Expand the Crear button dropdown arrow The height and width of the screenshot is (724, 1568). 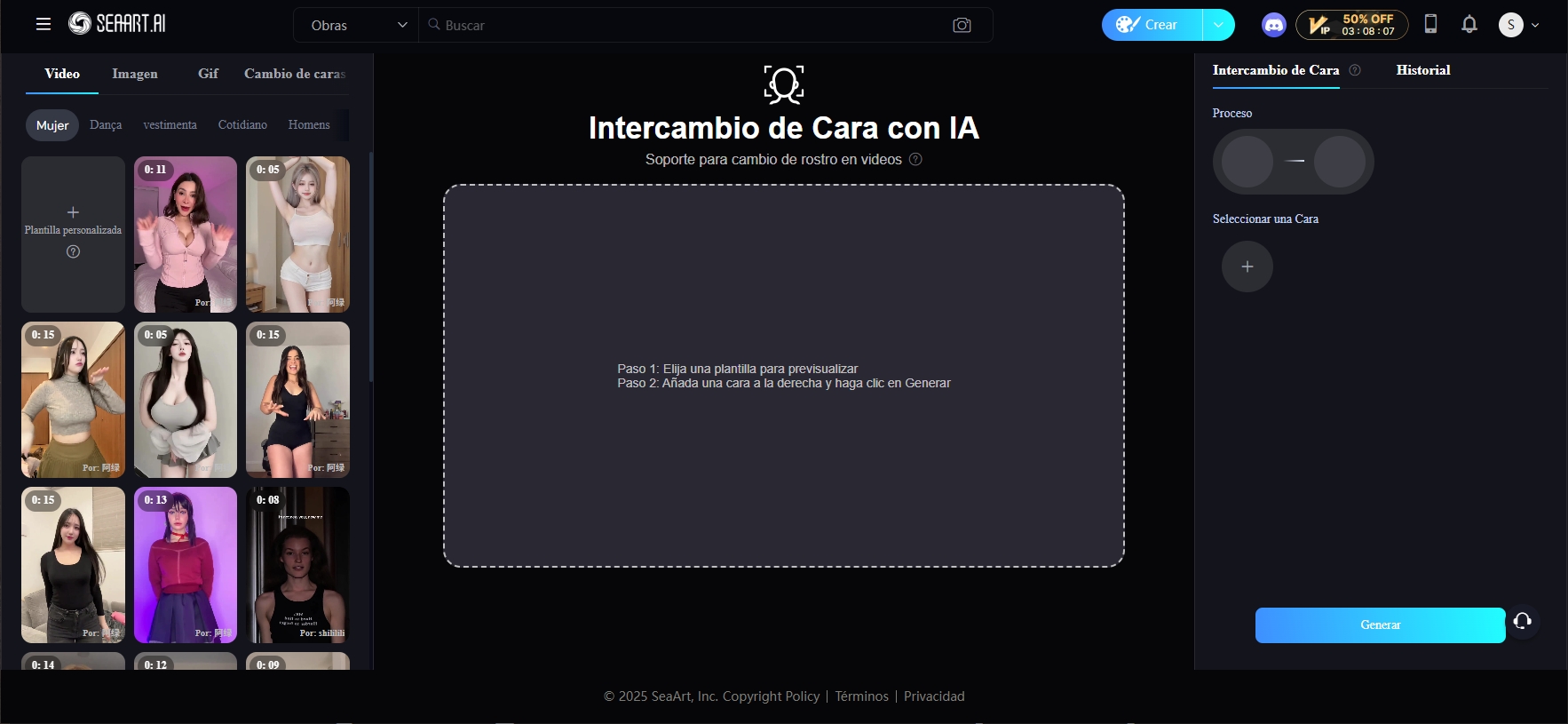pyautogui.click(x=1218, y=25)
